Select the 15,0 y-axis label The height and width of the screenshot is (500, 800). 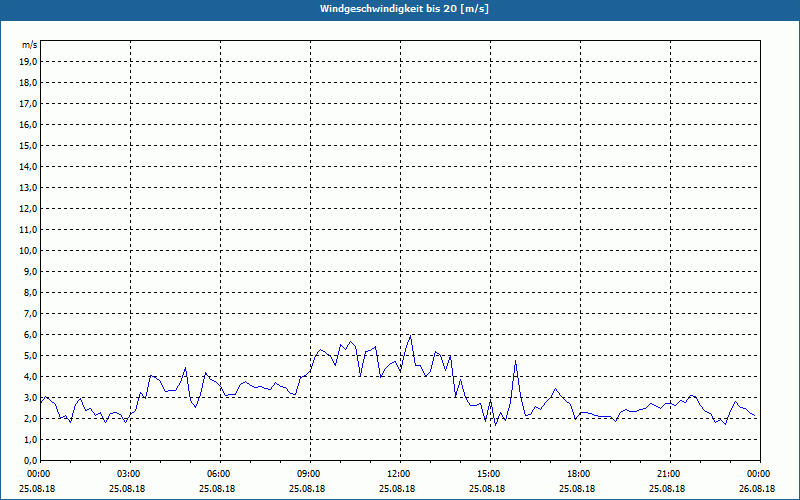[x=28, y=146]
